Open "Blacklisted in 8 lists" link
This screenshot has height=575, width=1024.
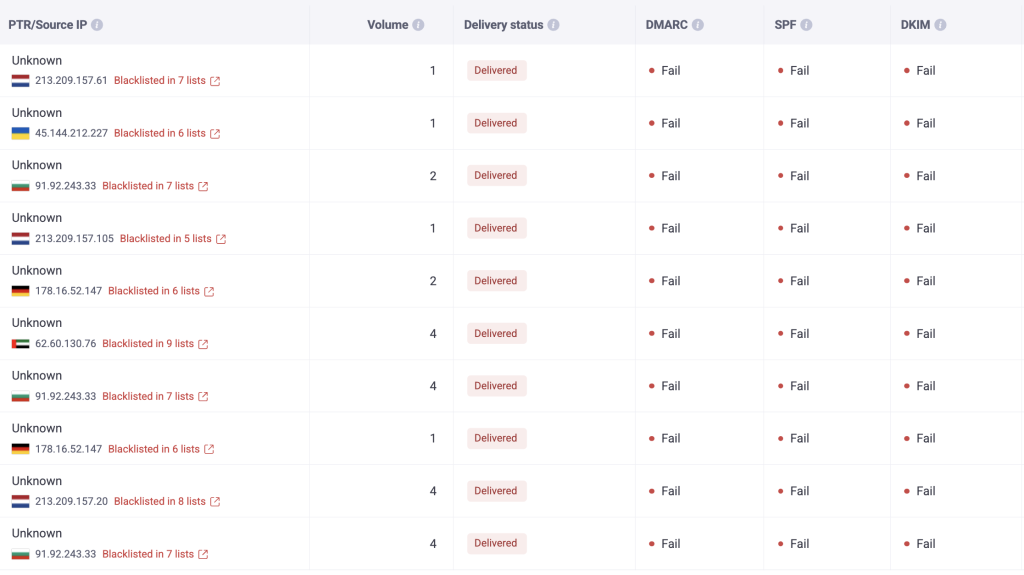tap(160, 502)
